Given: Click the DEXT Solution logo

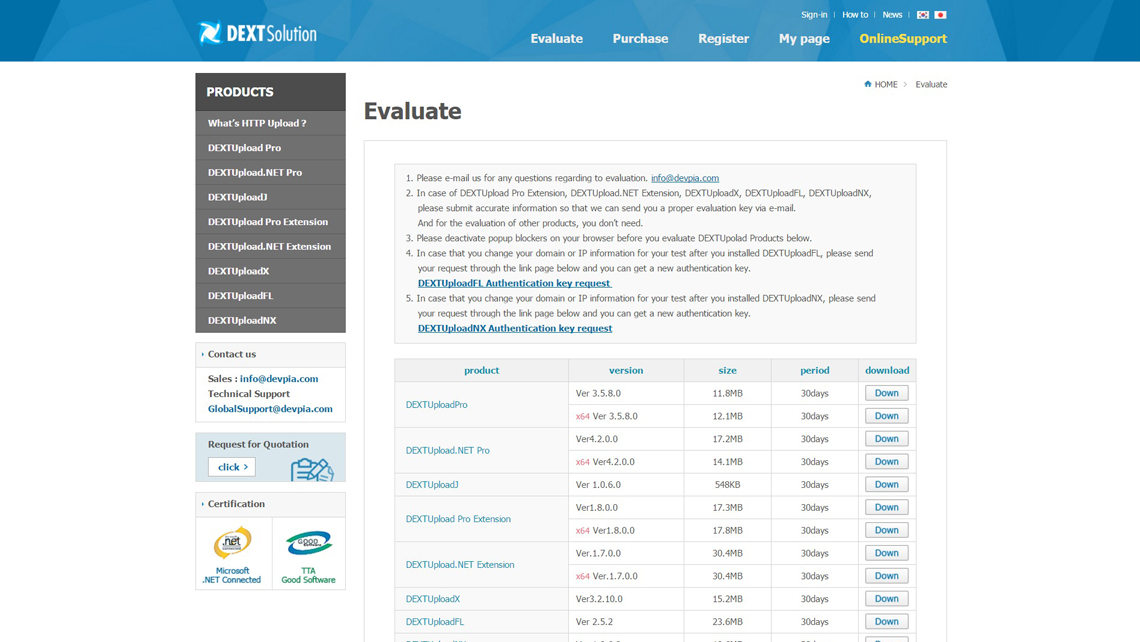Looking at the screenshot, I should tap(256, 32).
